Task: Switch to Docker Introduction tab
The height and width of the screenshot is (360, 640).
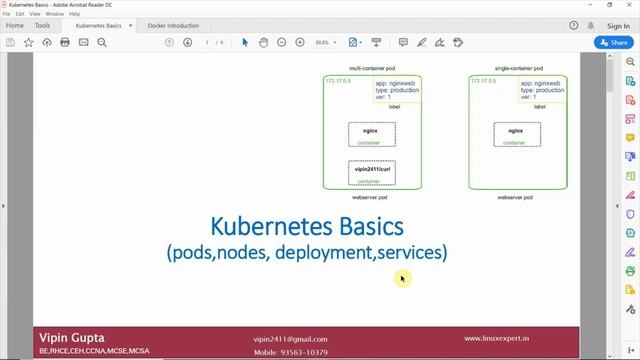Action: (x=173, y=25)
